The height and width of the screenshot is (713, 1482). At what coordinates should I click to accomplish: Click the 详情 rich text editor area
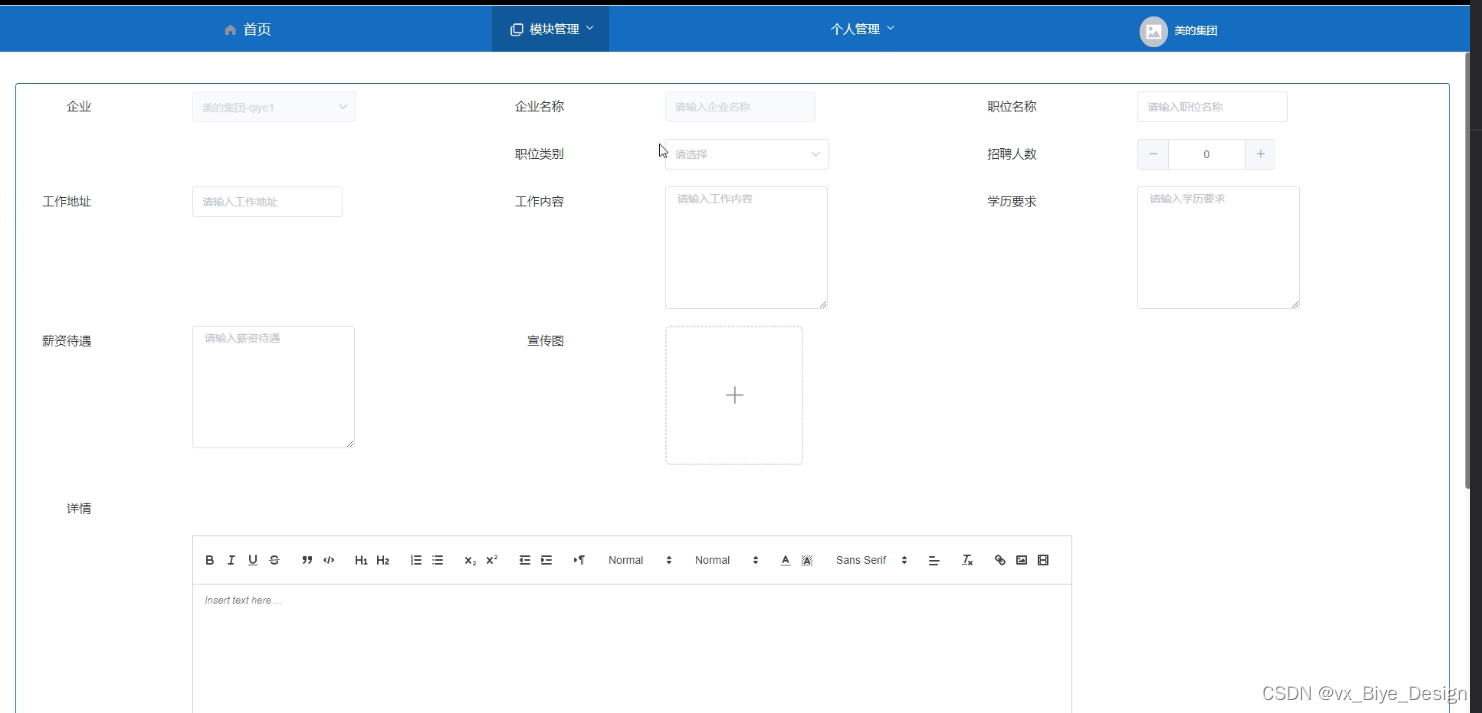tap(632, 648)
